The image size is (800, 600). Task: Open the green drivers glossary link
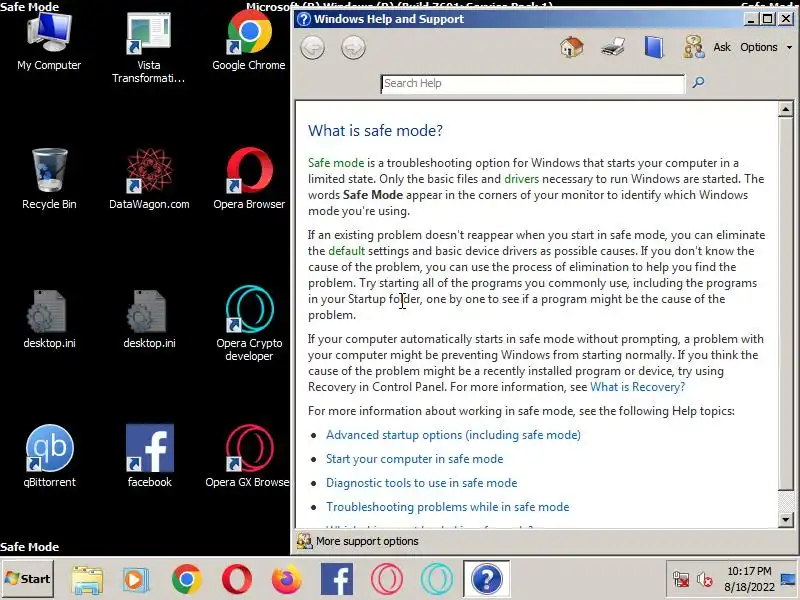click(521, 179)
